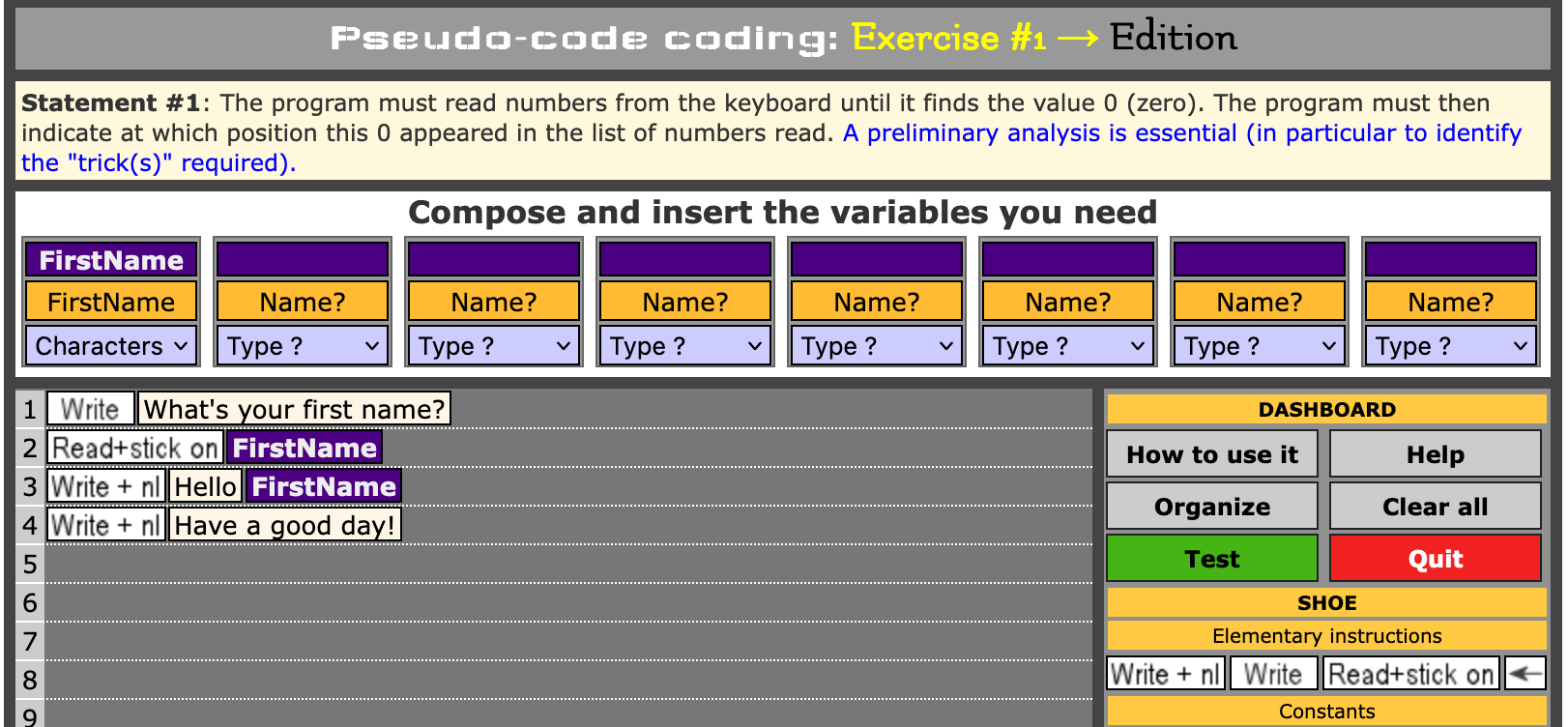This screenshot has width=1568, height=727.
Task: Open the Characters type dropdown
Action: 111,346
